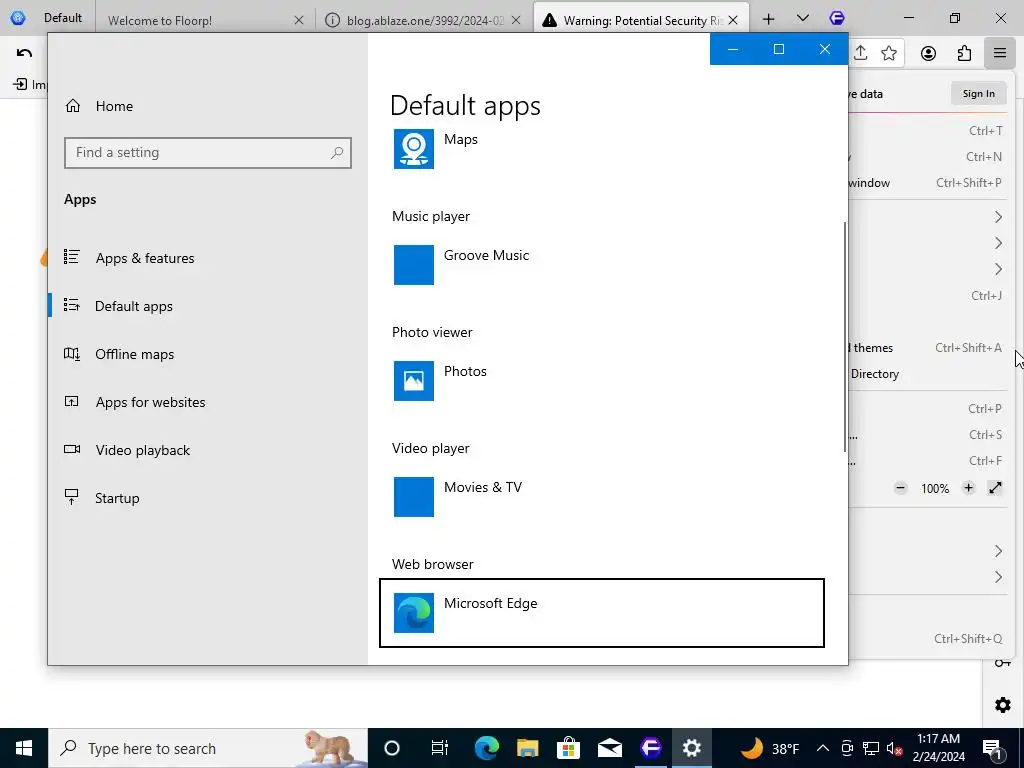This screenshot has height=768, width=1024.
Task: Click the muted volume tray icon
Action: point(894,748)
